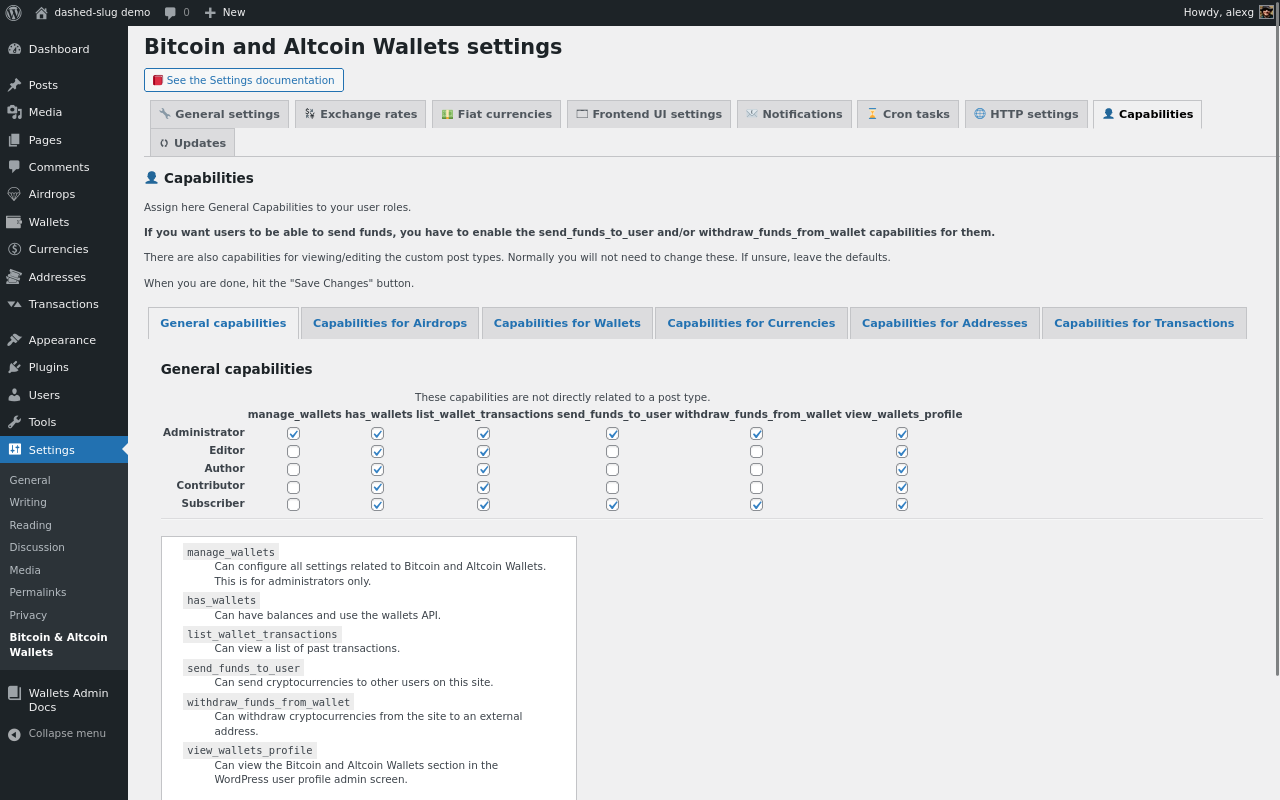Open See the Settings documentation link

pos(244,80)
